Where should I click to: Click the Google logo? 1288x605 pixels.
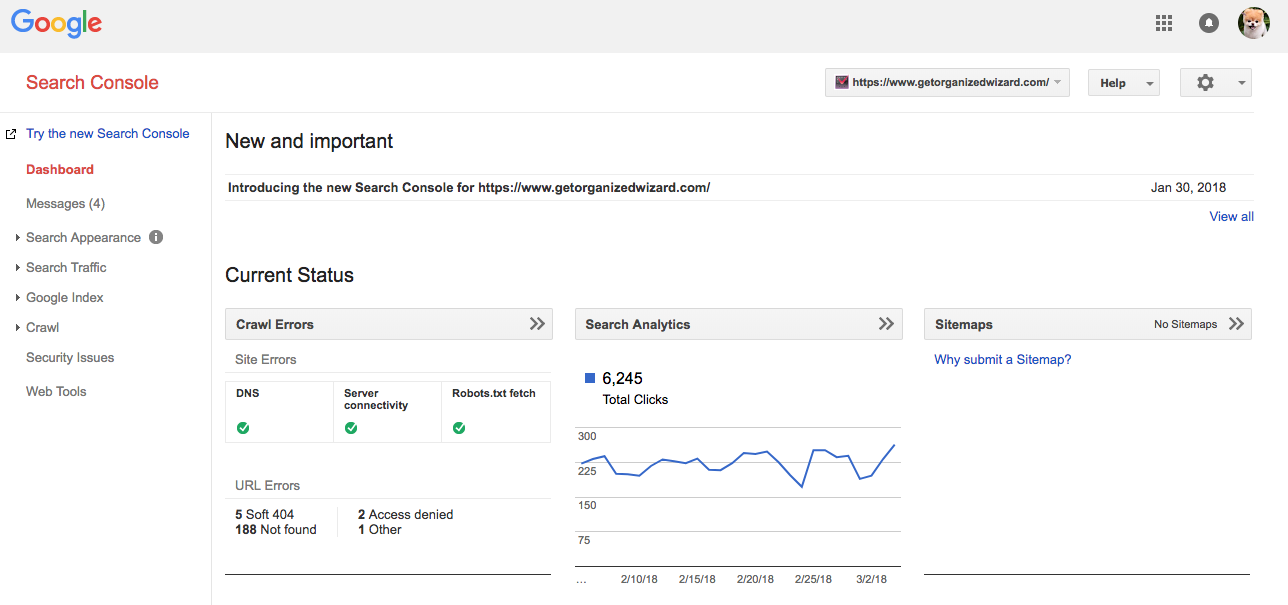tap(56, 23)
